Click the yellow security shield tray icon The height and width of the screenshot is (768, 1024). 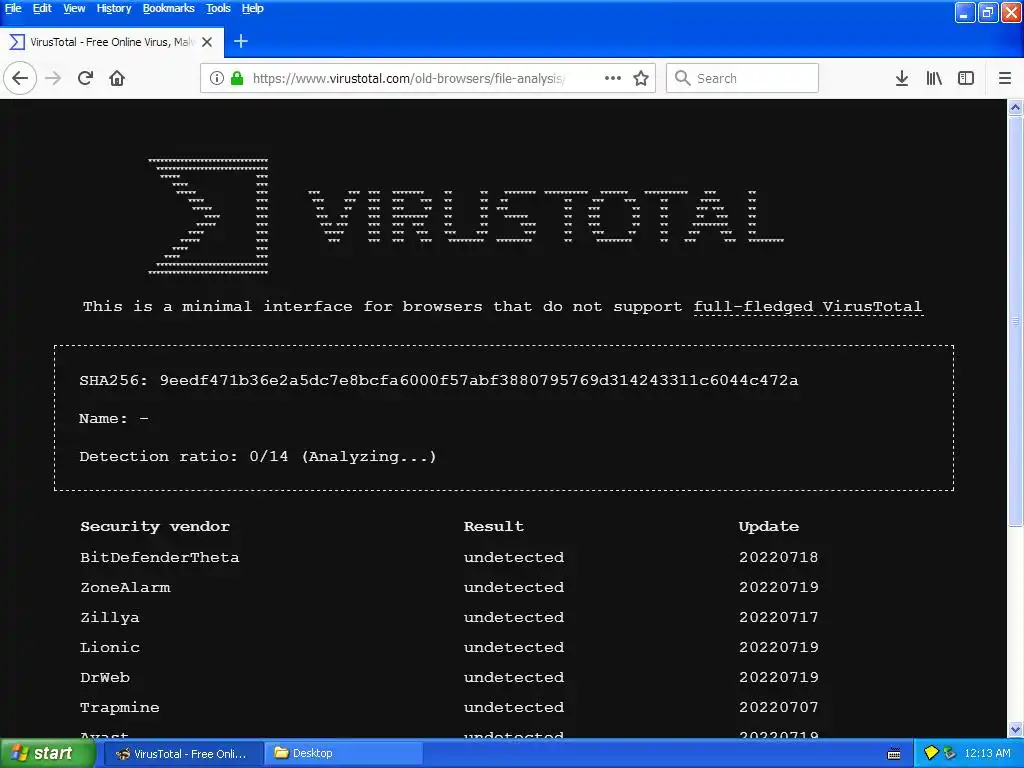coord(931,754)
